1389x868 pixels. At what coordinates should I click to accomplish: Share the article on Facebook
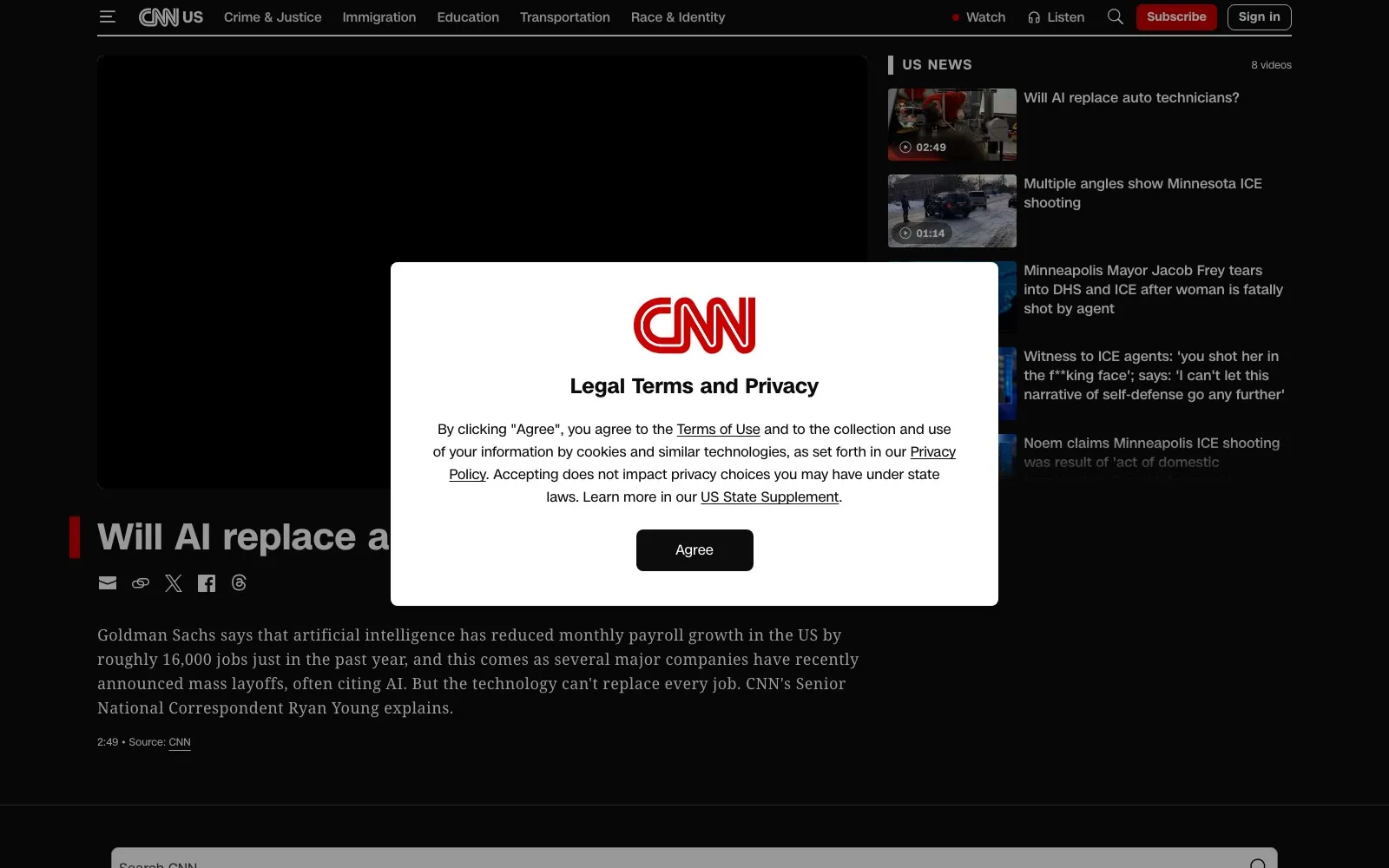point(207,583)
